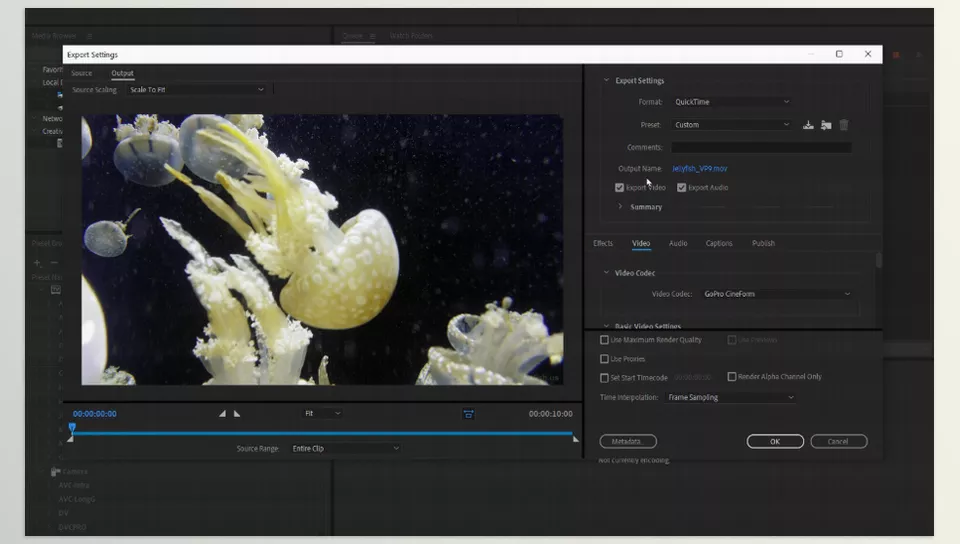Open the Format dropdown showing QuickTime
The height and width of the screenshot is (544, 960).
[732, 102]
